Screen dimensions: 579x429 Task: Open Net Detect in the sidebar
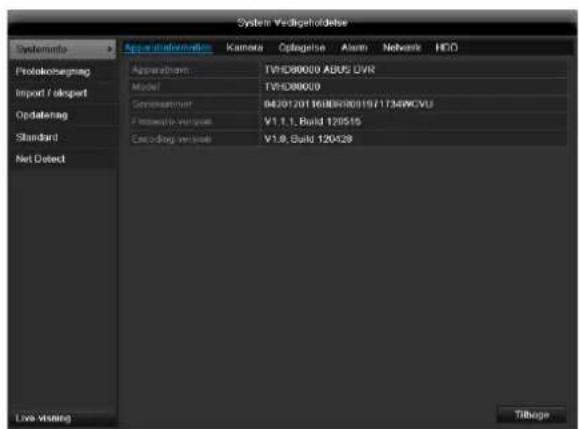click(x=40, y=159)
